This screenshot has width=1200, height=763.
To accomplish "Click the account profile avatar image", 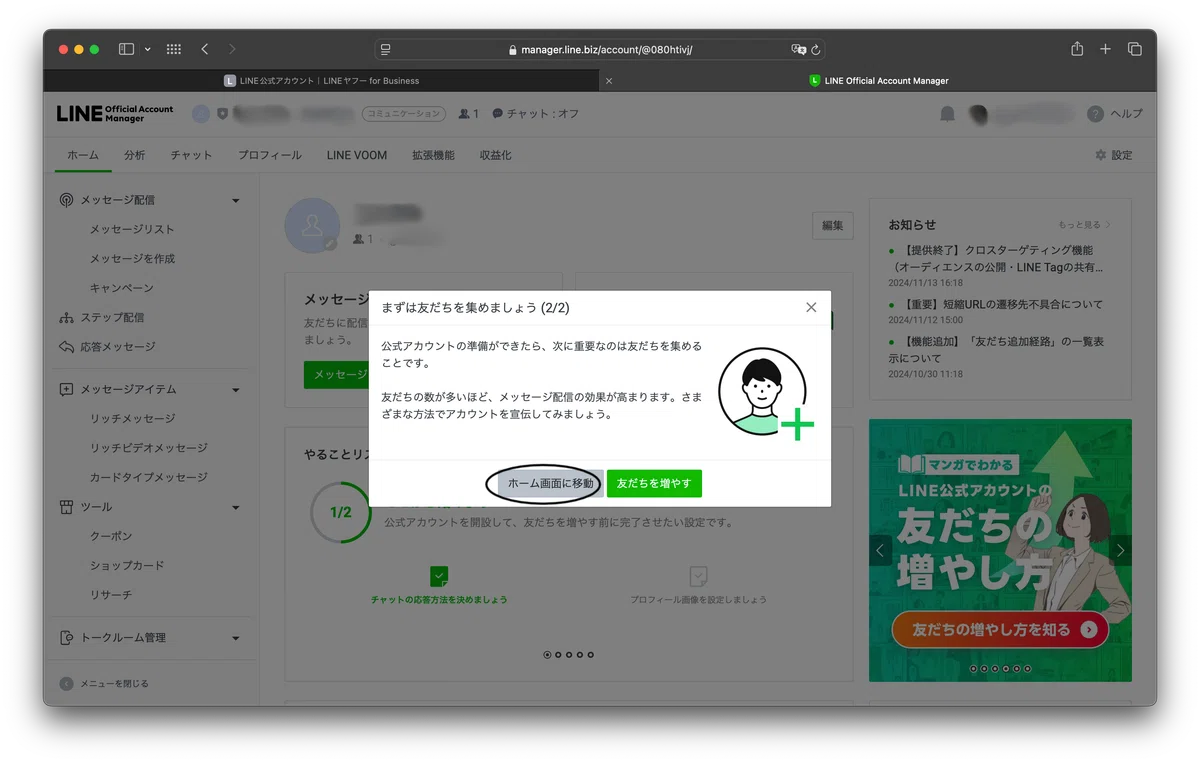I will pos(313,226).
